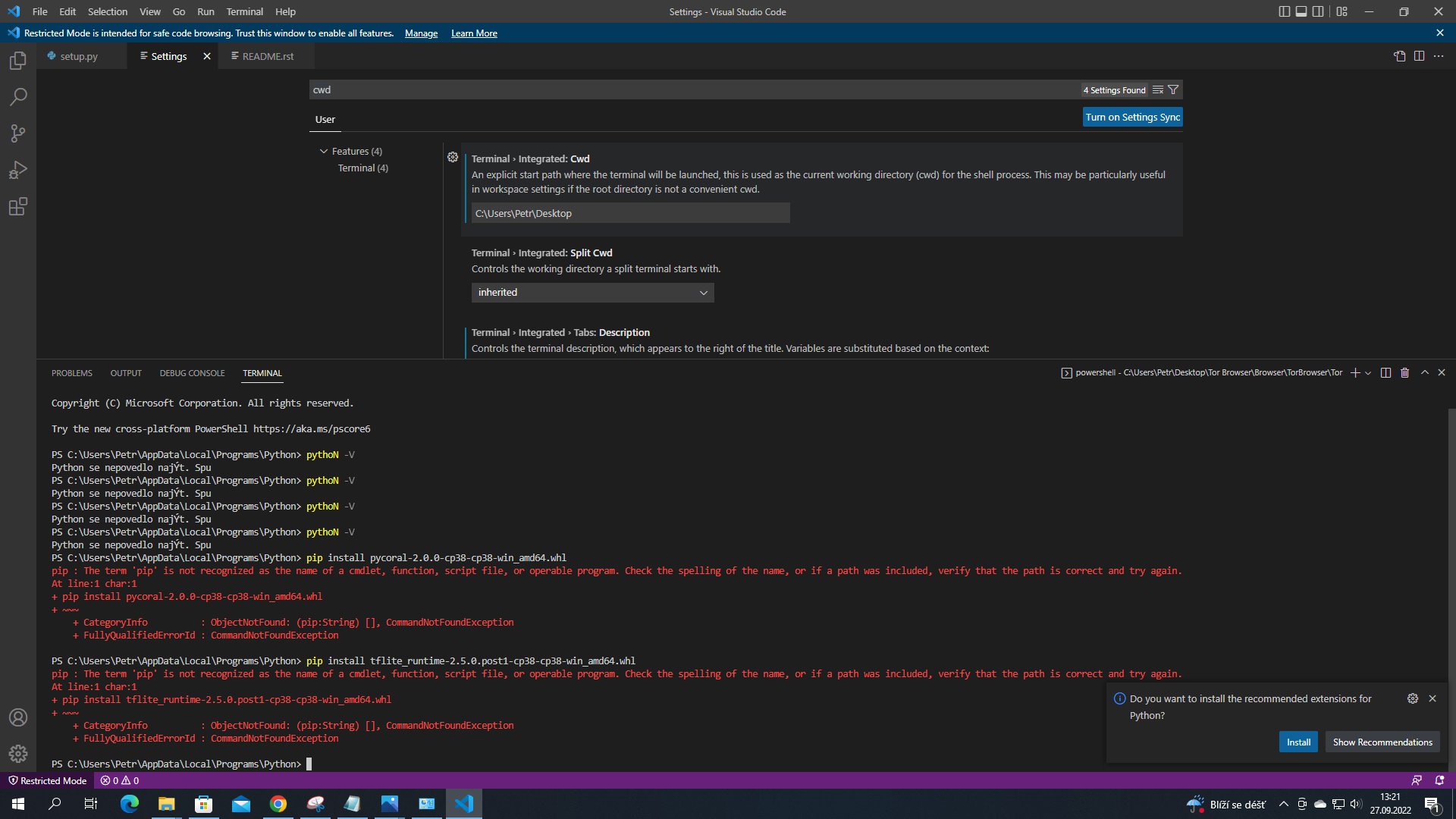Collapse the Features group in settings tree

coord(323,151)
